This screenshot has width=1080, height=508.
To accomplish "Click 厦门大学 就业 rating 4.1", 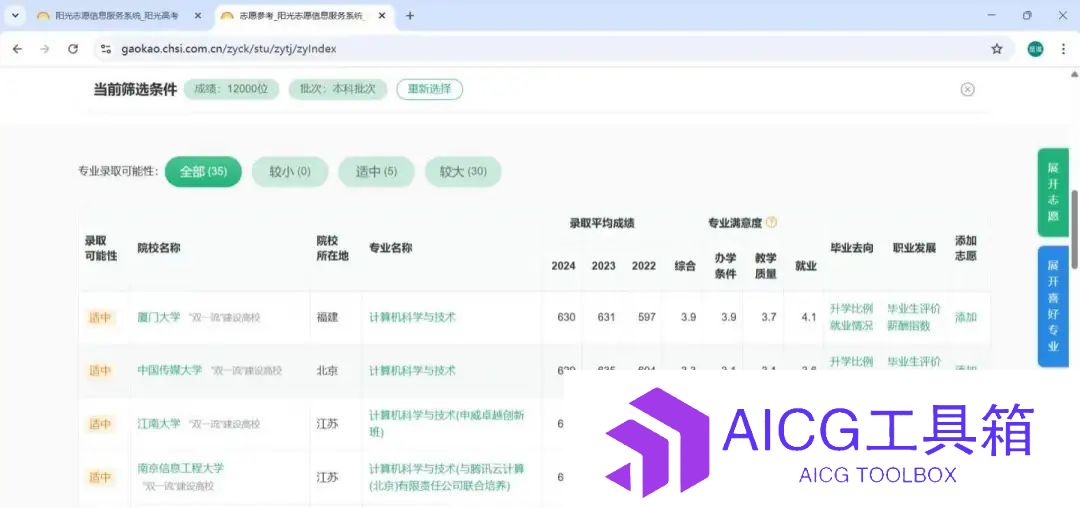I will tap(809, 317).
